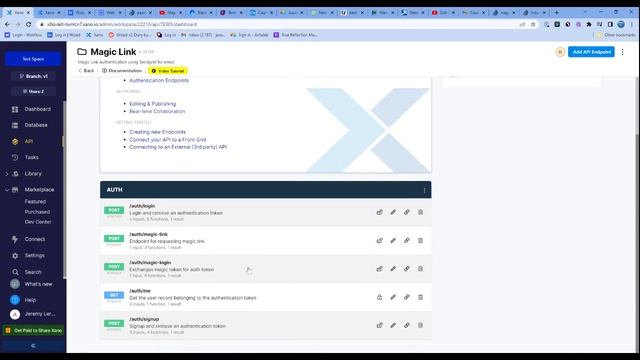The image size is (640, 360).
Task: Open the Test Space workspace switcher
Action: pyautogui.click(x=33, y=59)
